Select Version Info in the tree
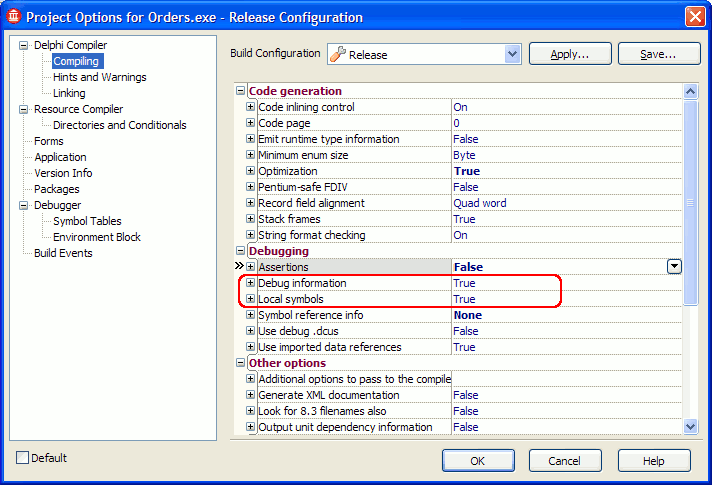Image resolution: width=712 pixels, height=485 pixels. tap(63, 173)
